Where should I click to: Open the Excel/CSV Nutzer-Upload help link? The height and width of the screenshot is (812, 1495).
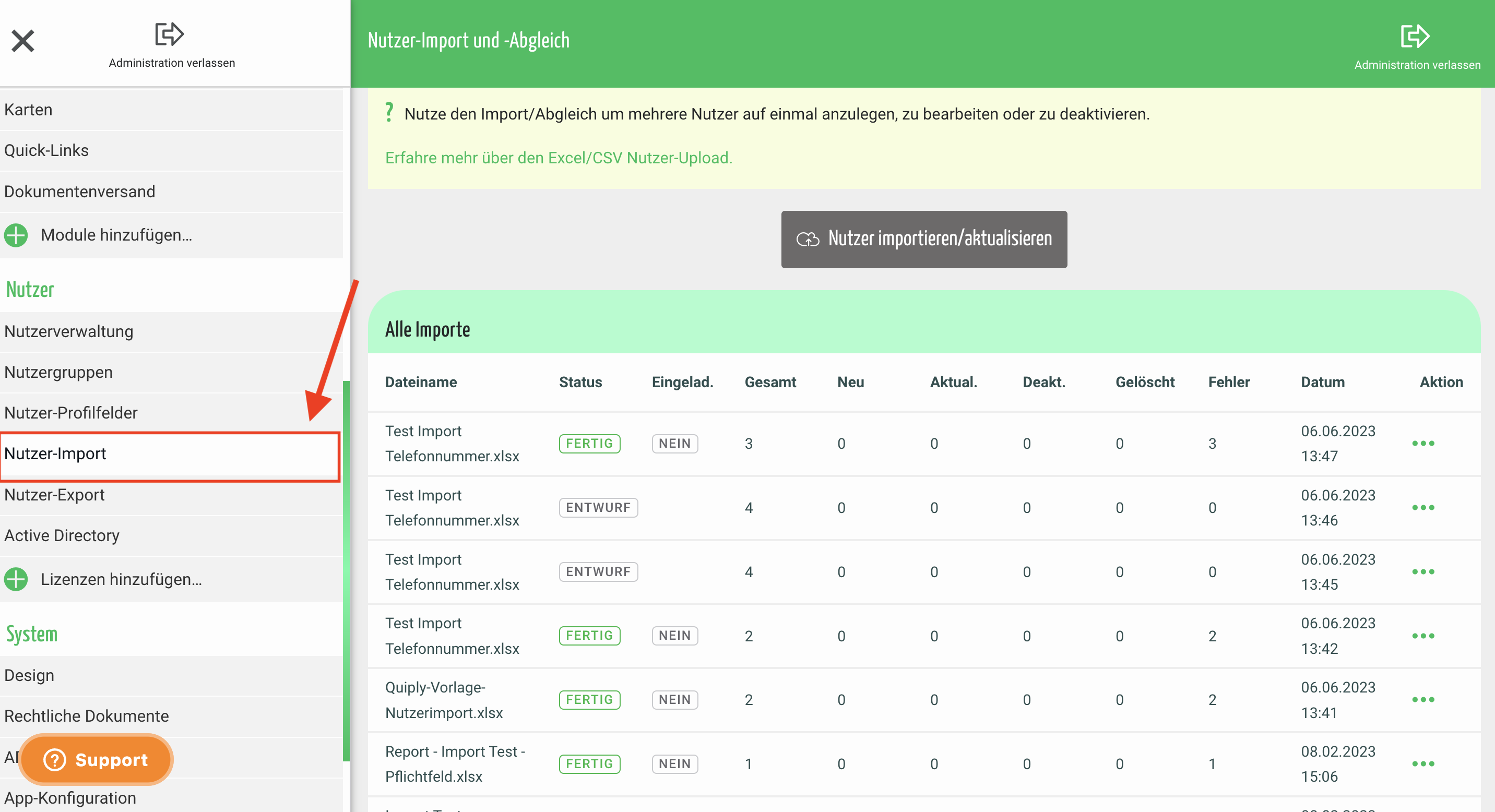pos(559,158)
